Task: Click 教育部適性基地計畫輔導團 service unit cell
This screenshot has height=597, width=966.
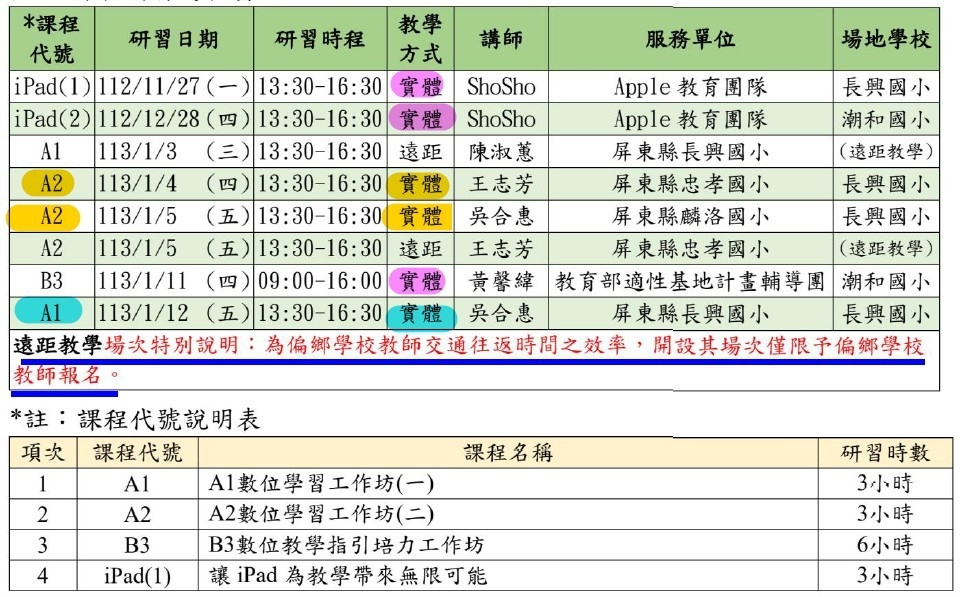Action: [690, 282]
